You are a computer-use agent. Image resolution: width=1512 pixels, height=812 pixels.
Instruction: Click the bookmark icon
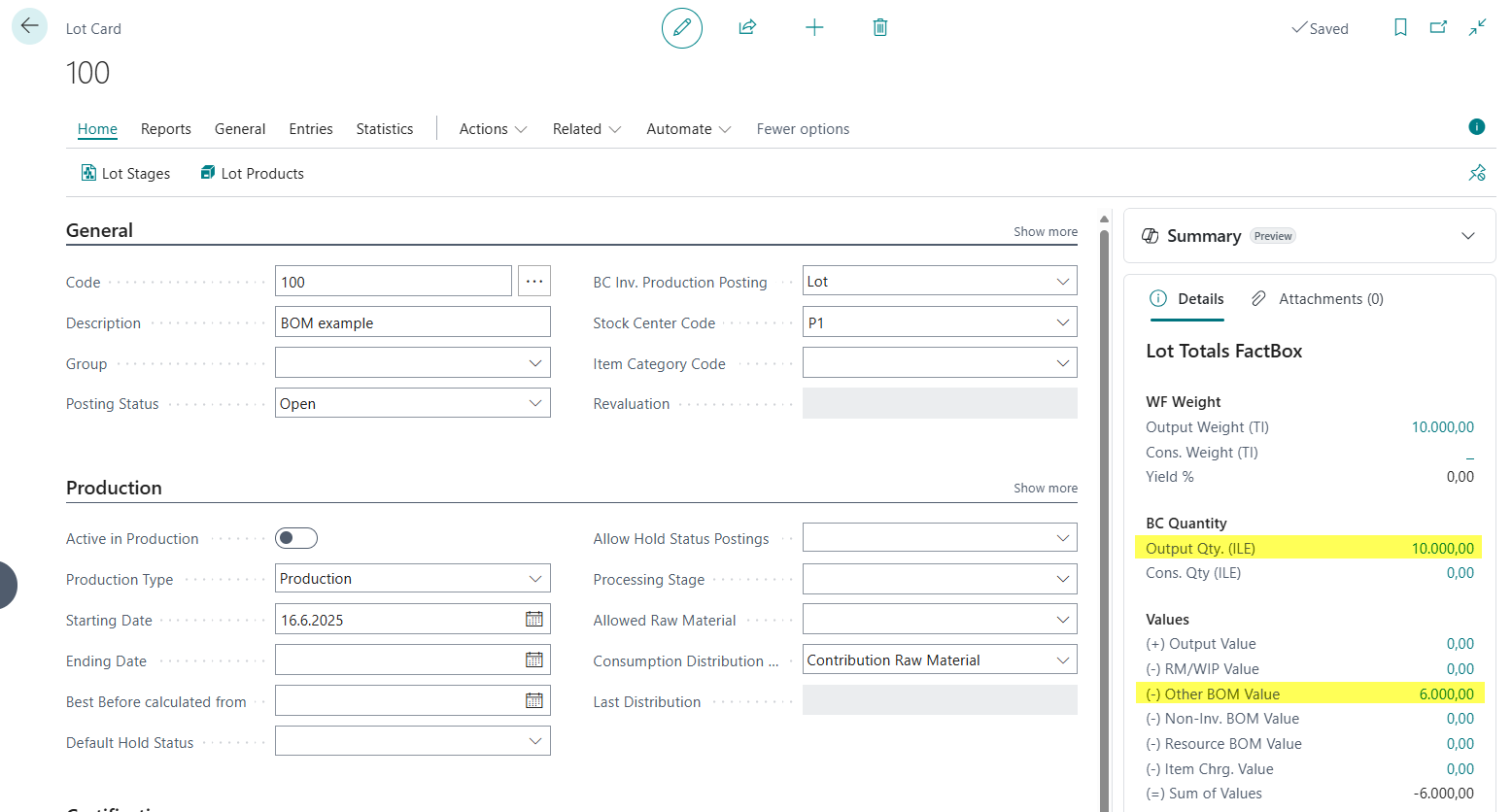click(1400, 28)
